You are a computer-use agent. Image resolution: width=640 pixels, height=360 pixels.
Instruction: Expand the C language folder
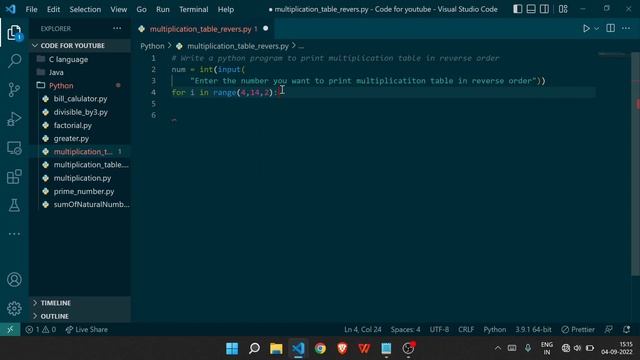[80, 59]
